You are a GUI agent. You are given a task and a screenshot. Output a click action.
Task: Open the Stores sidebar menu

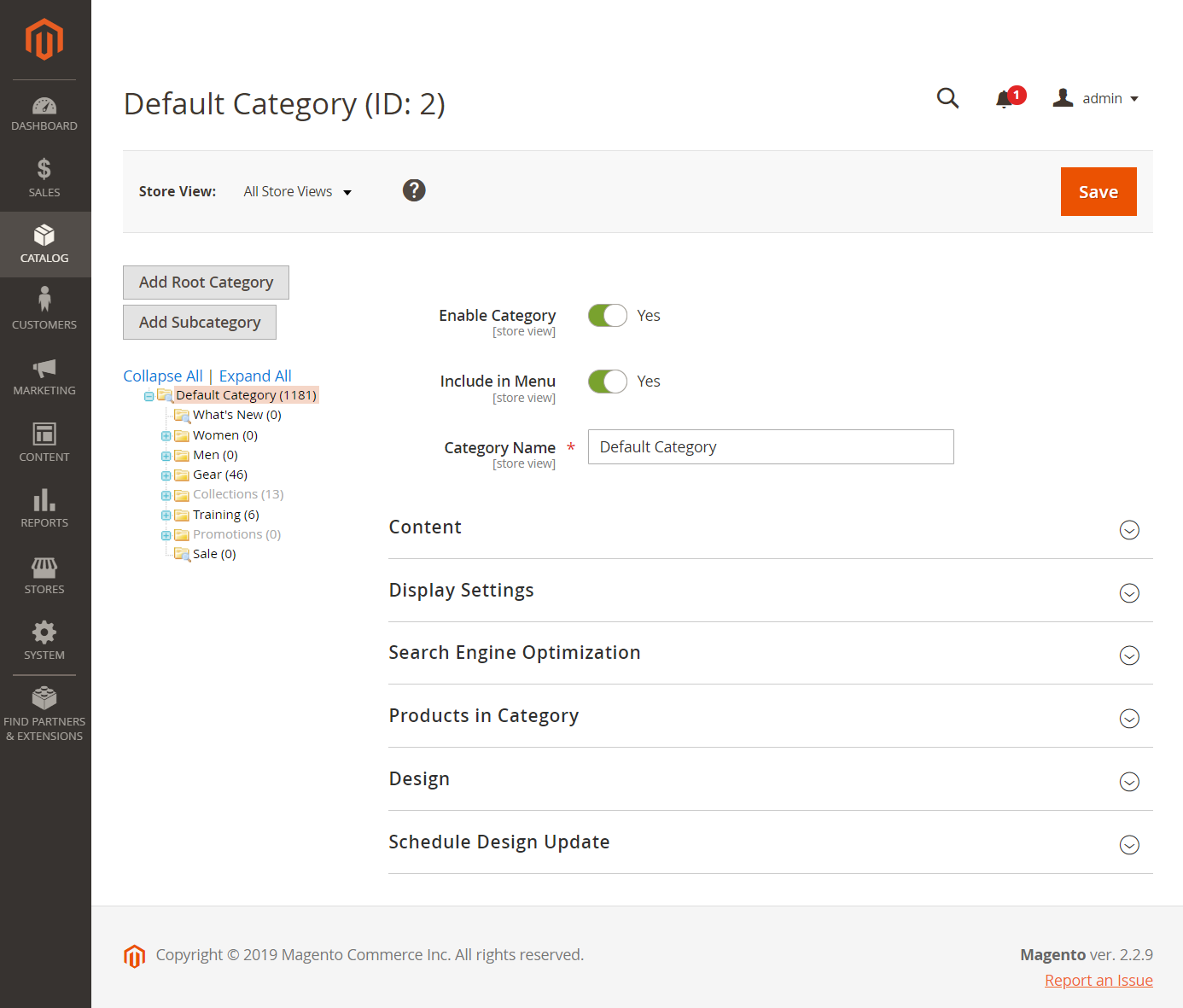click(x=44, y=574)
